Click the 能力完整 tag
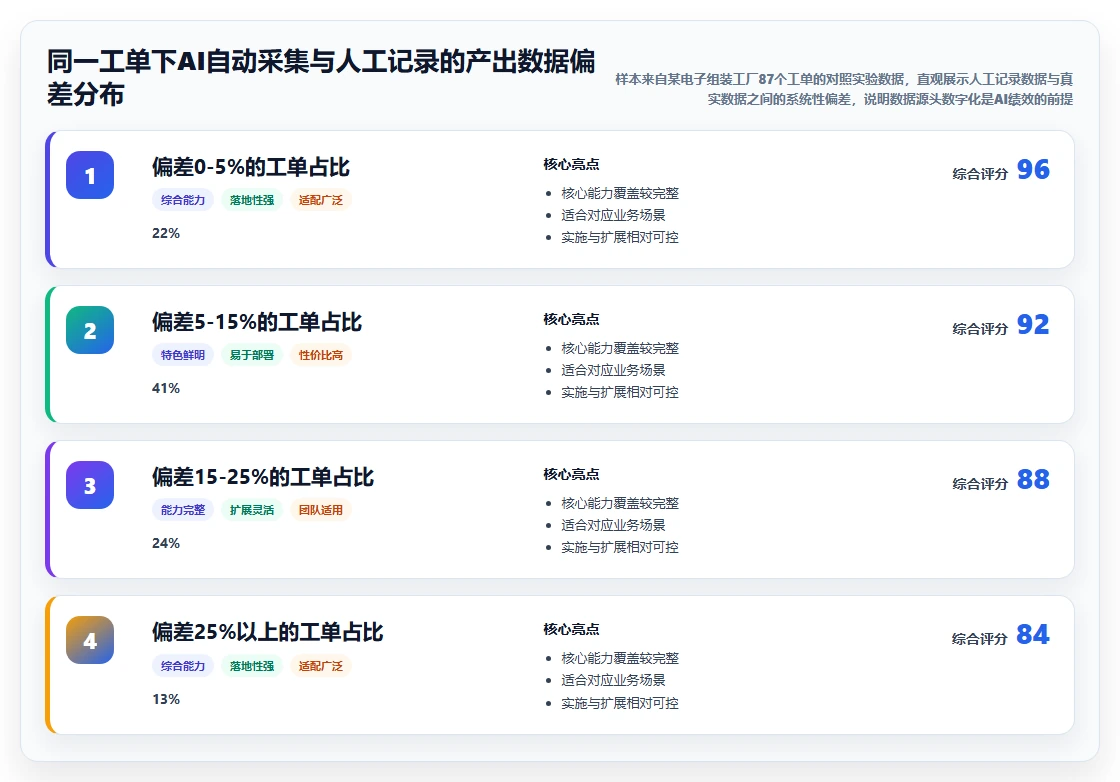 coord(183,510)
